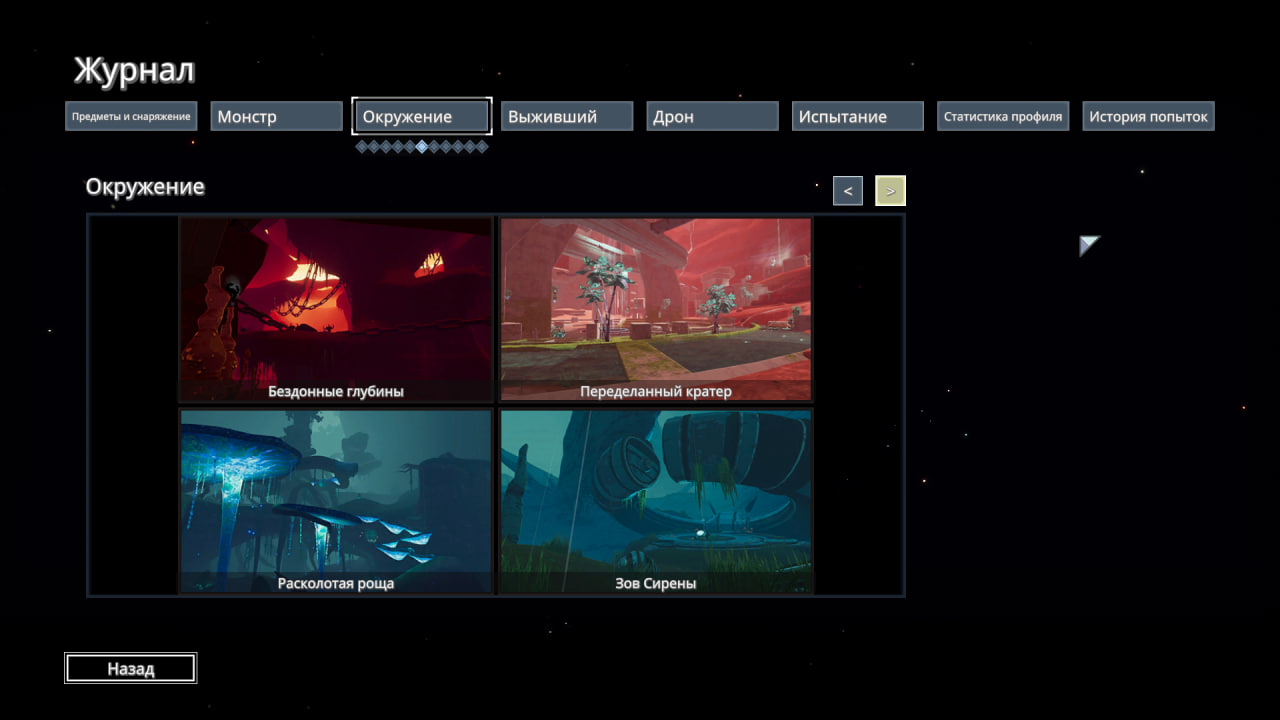
Task: Go to previous page with the < arrow
Action: pyautogui.click(x=848, y=190)
